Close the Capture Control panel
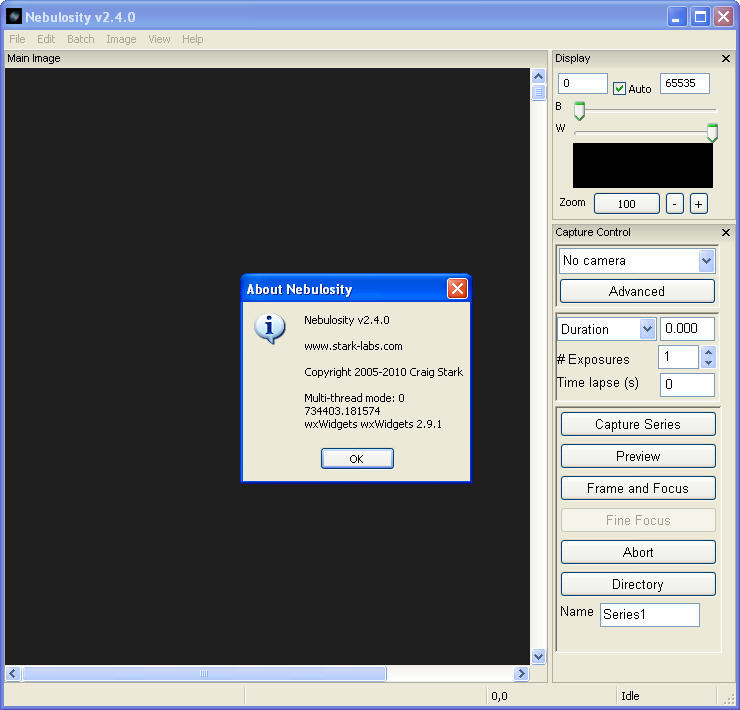This screenshot has width=740, height=710. click(726, 232)
